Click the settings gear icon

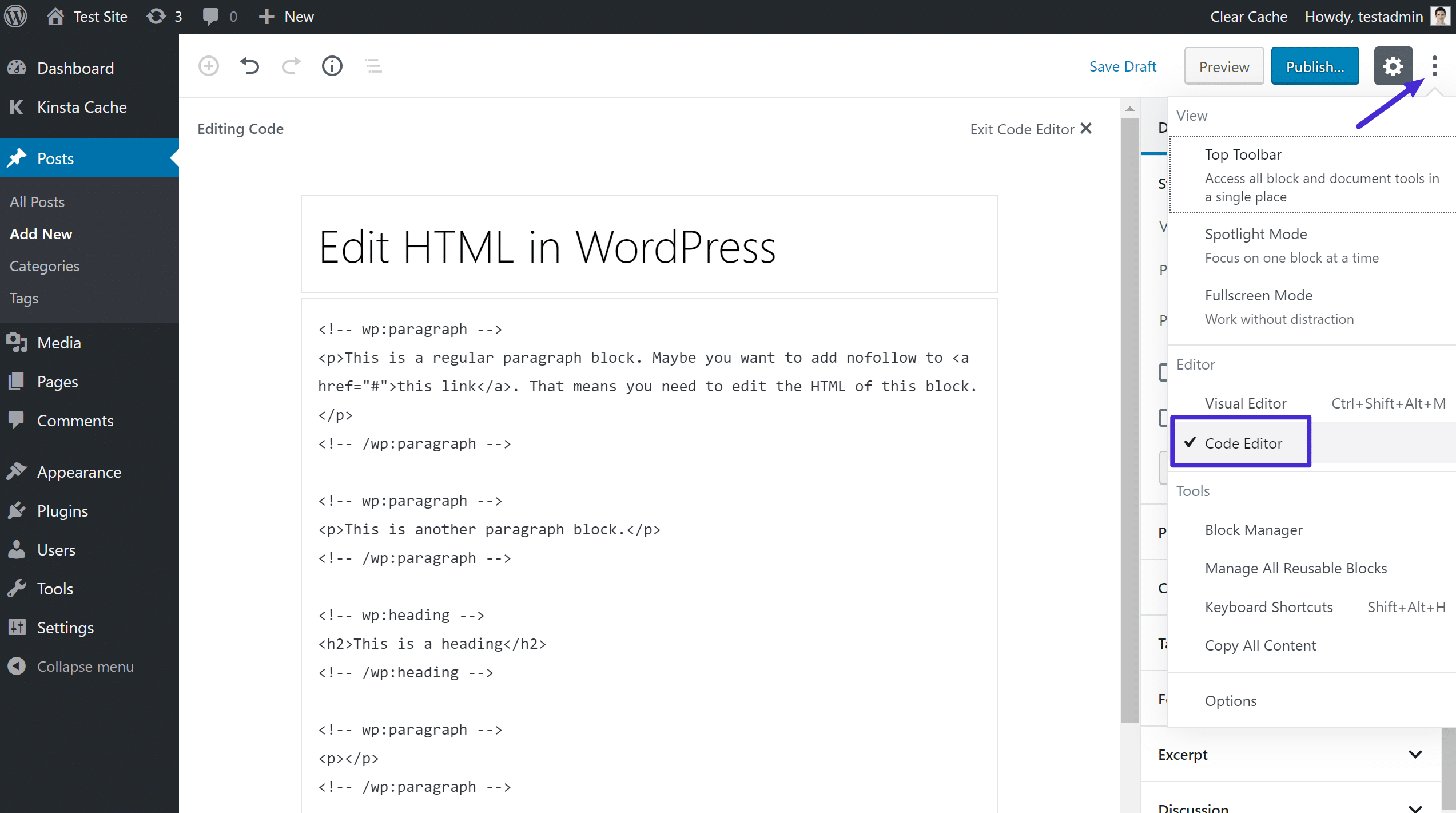(1393, 66)
